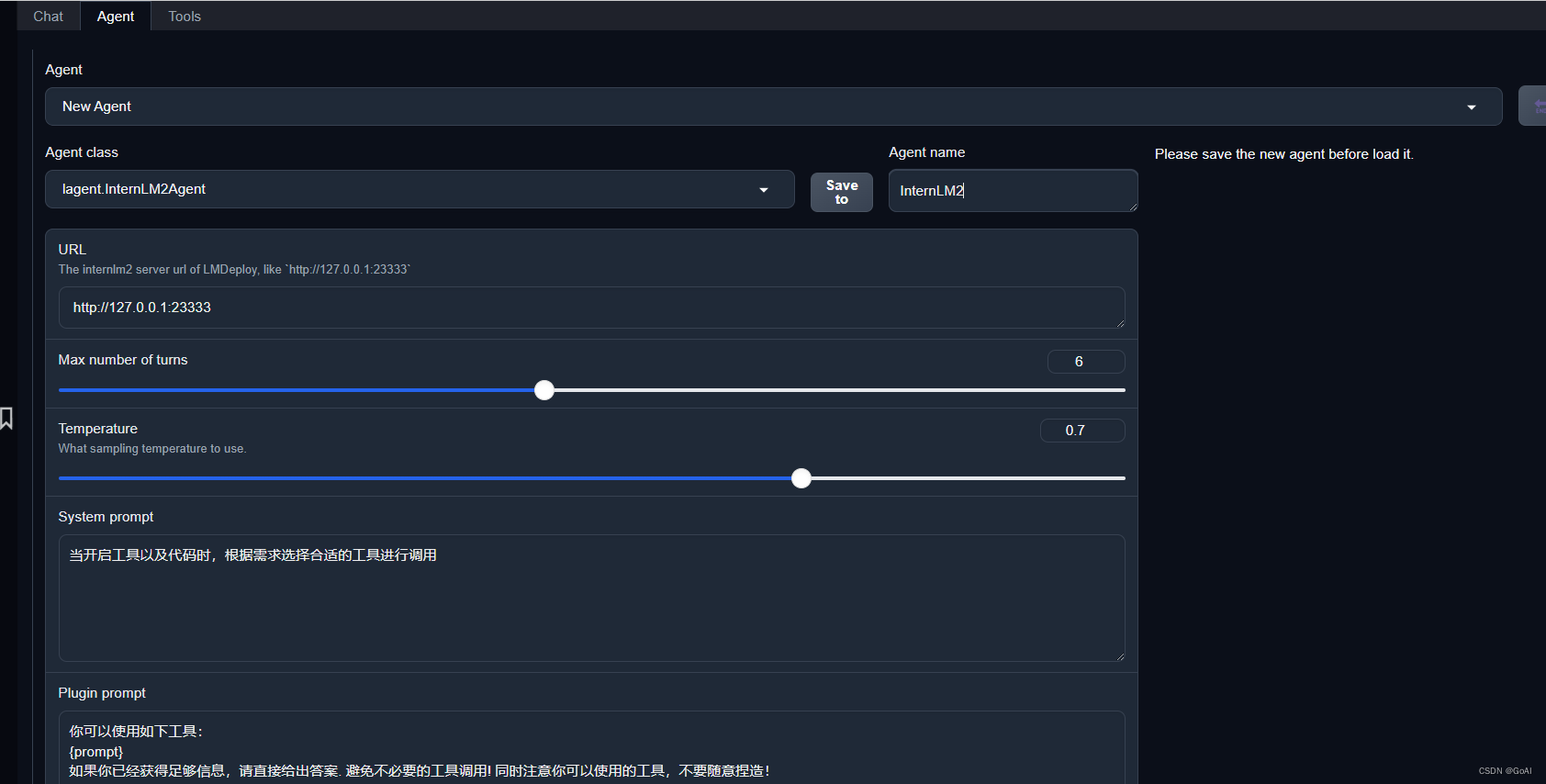This screenshot has height=784, width=1546.
Task: Click the dropdown arrow of New Agent selector
Action: [1472, 107]
